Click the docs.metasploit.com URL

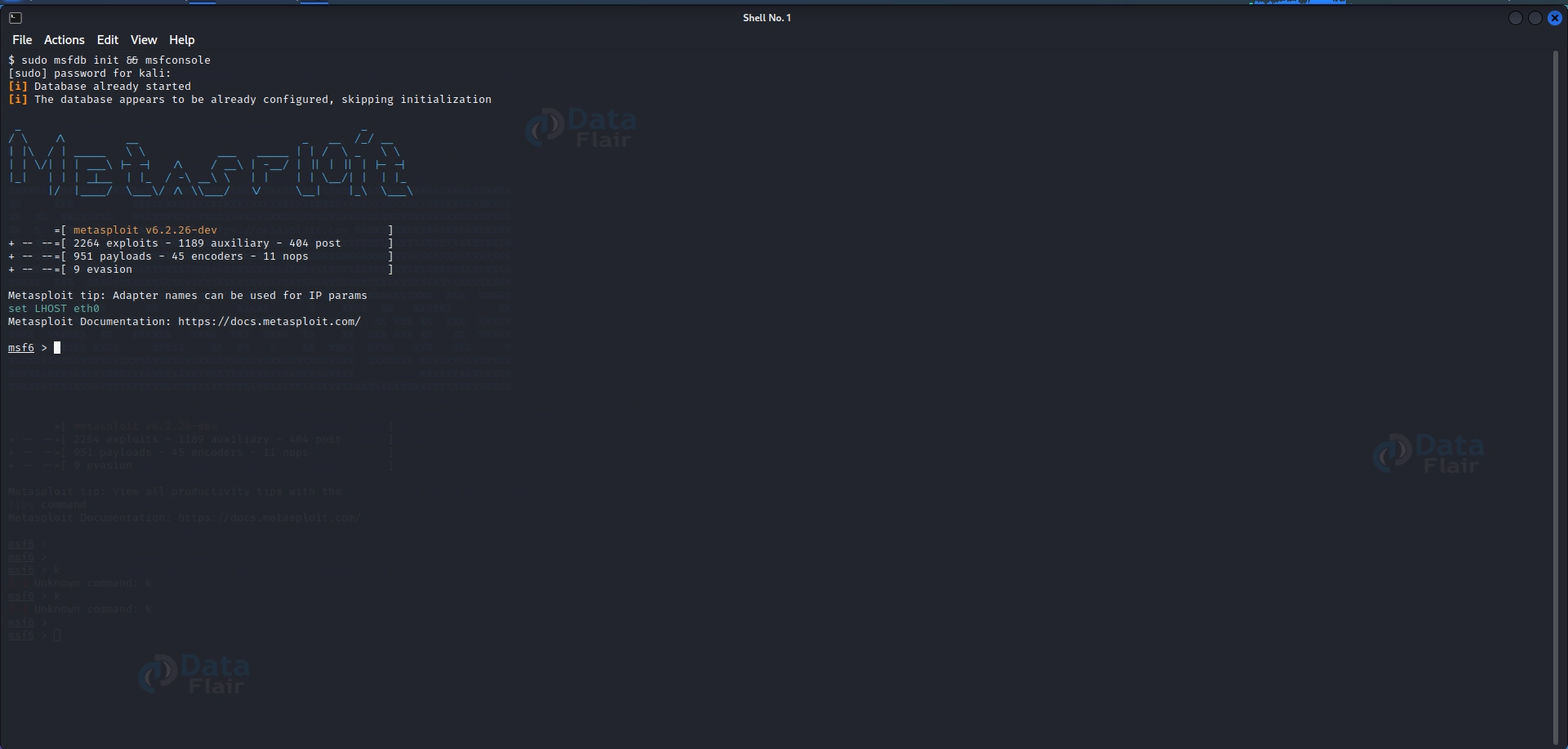[269, 322]
